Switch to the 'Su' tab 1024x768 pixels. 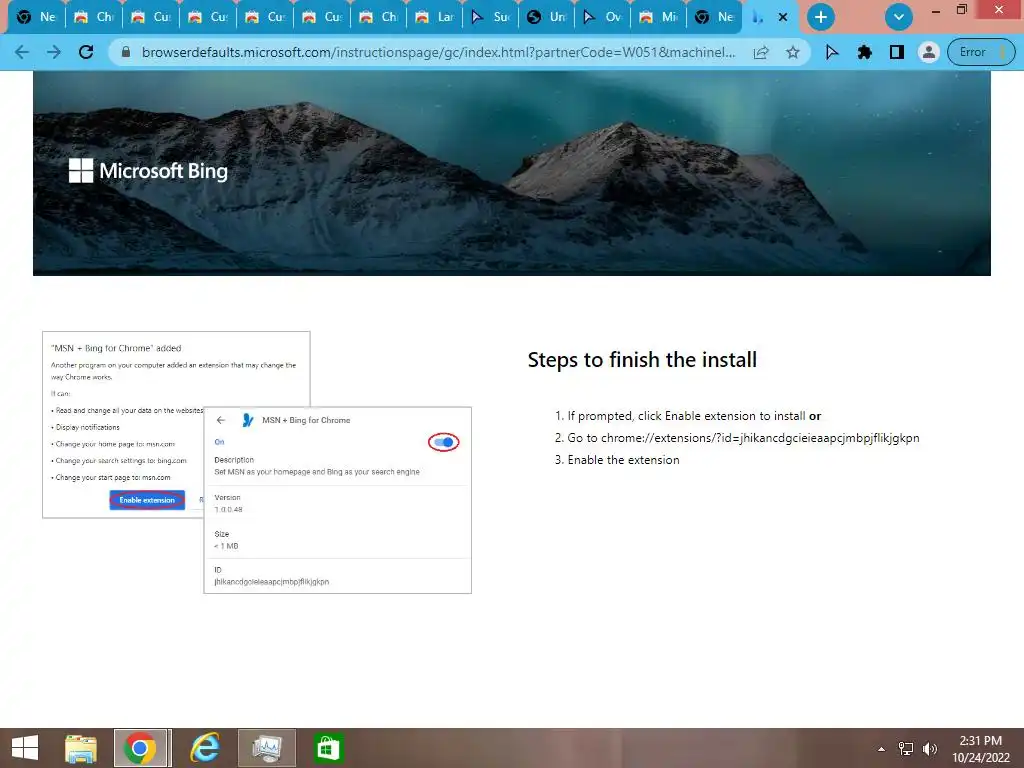tap(492, 17)
